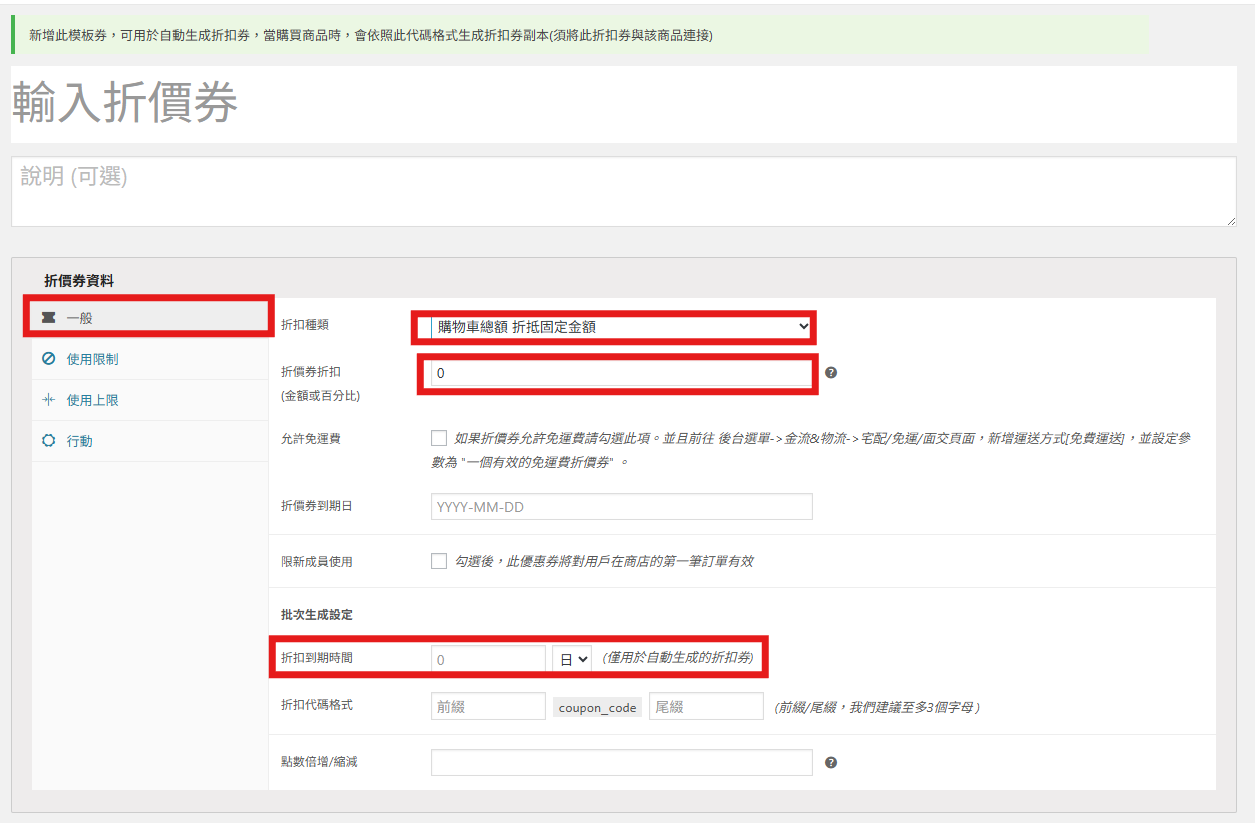Viewport: 1255px width, 823px height.
Task: Click help icon next to 折價券折扣 field
Action: [x=831, y=373]
